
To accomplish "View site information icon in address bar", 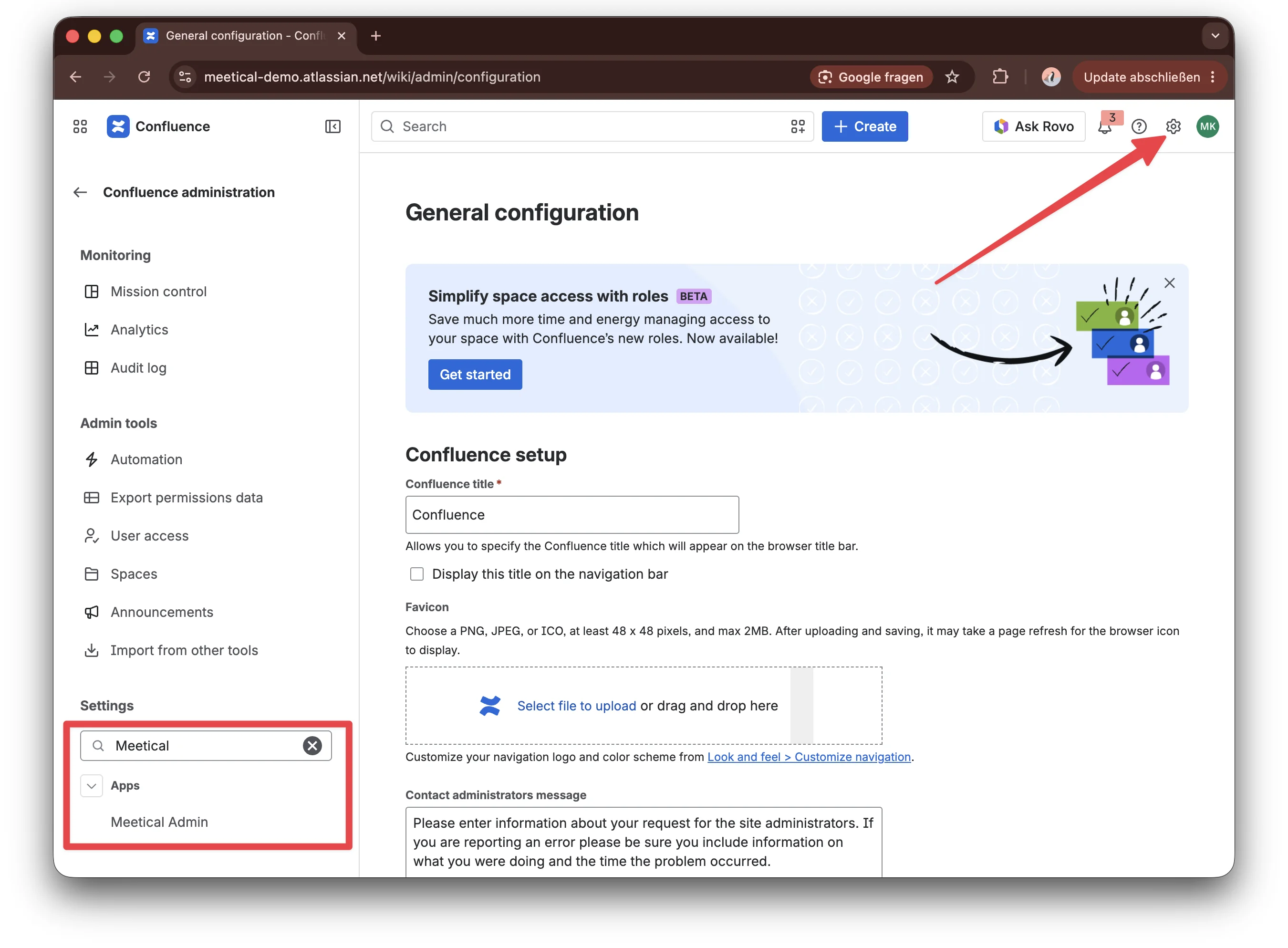I will 185,77.
